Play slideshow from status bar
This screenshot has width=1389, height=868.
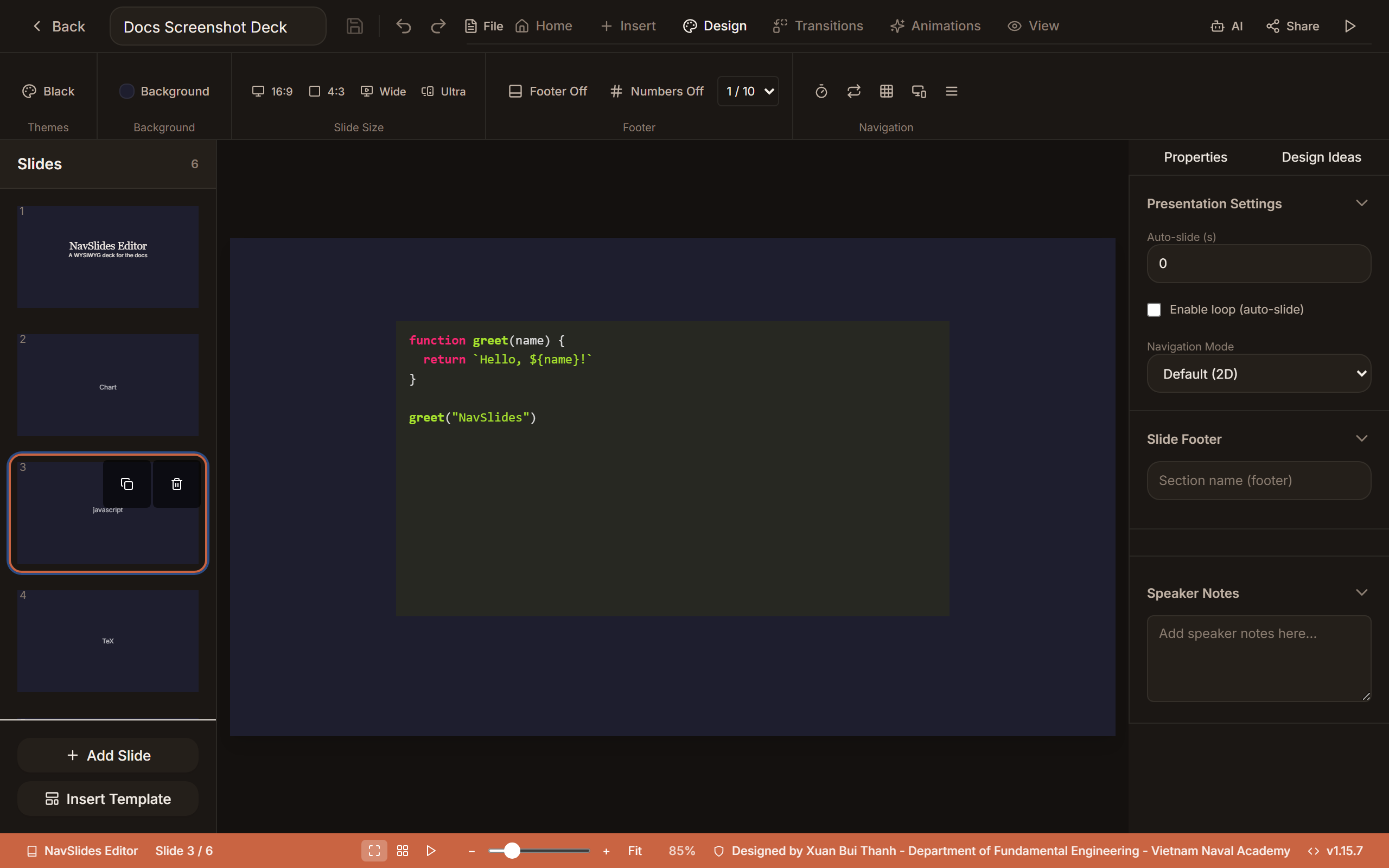[x=431, y=851]
